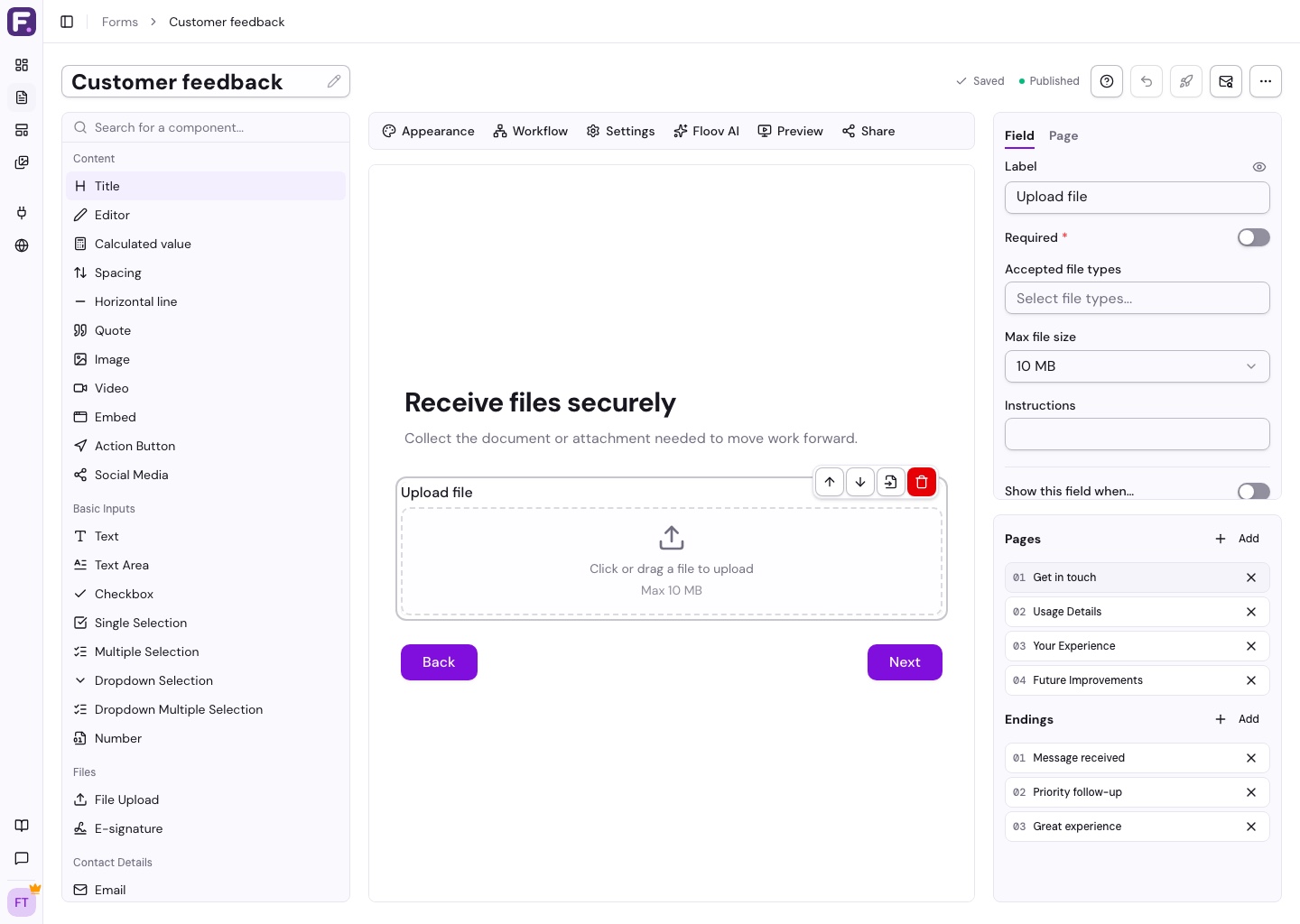Image resolution: width=1300 pixels, height=924 pixels.
Task: Toggle the Required switch on
Action: tap(1253, 237)
